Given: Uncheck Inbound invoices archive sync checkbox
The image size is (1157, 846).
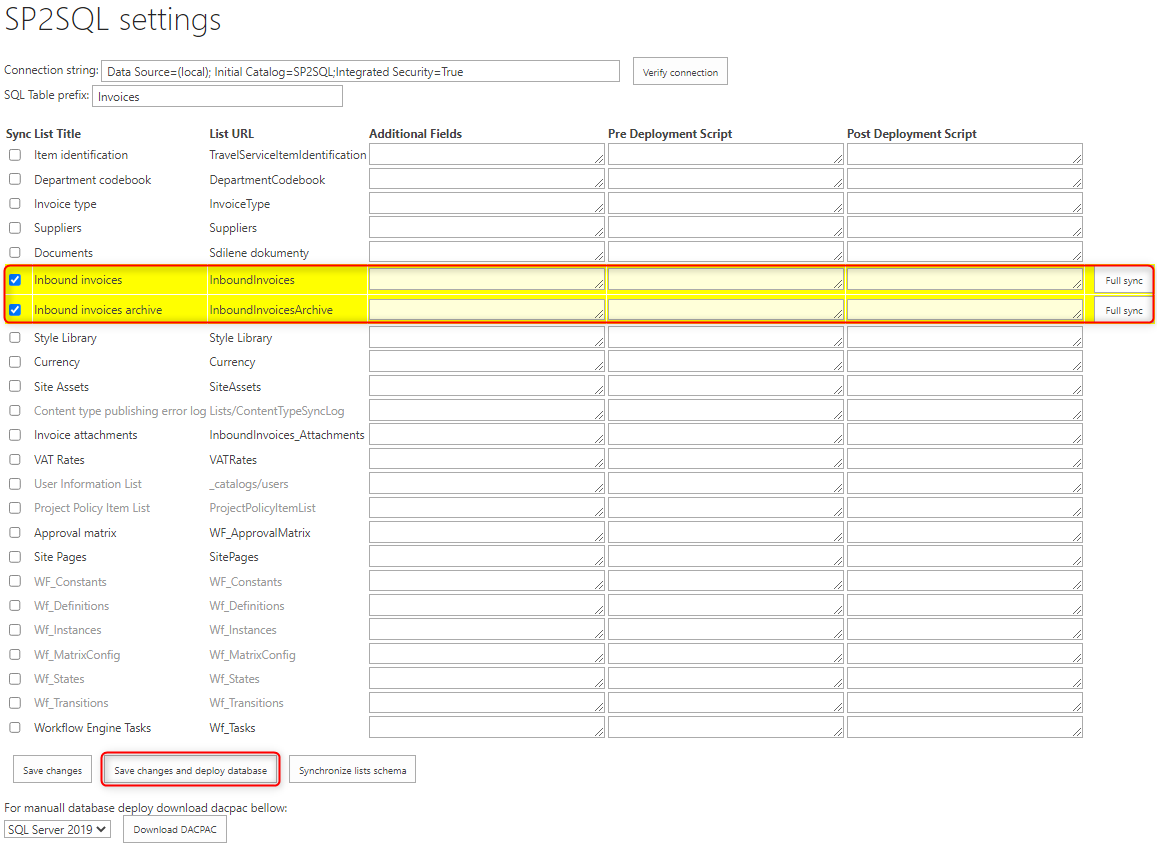Looking at the screenshot, I should tap(15, 310).
